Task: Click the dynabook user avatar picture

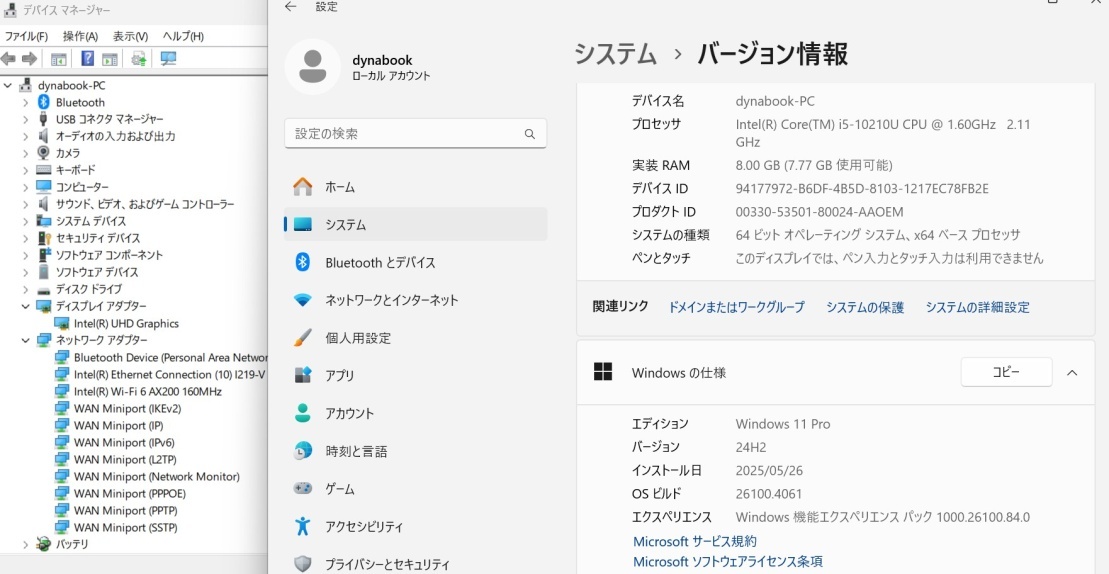Action: 313,66
